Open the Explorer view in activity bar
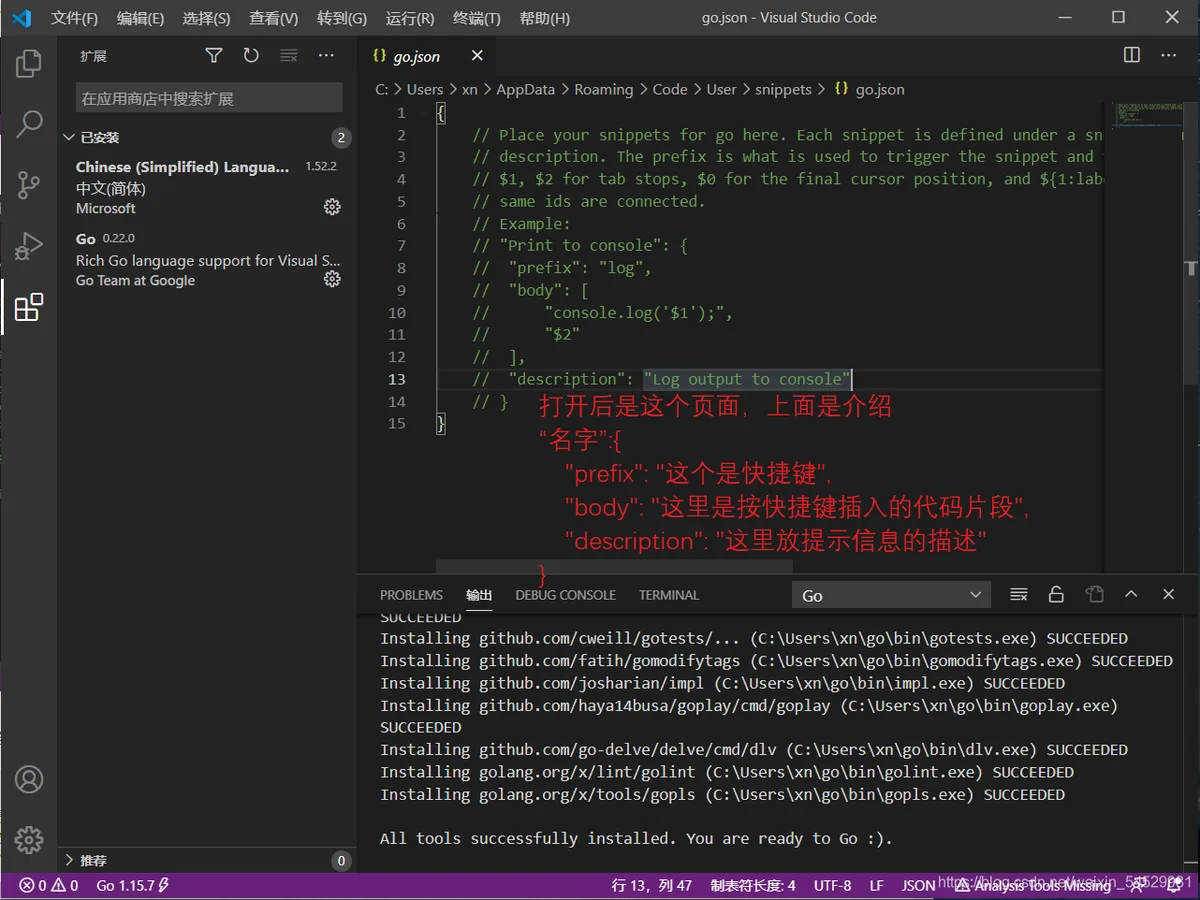 point(29,64)
